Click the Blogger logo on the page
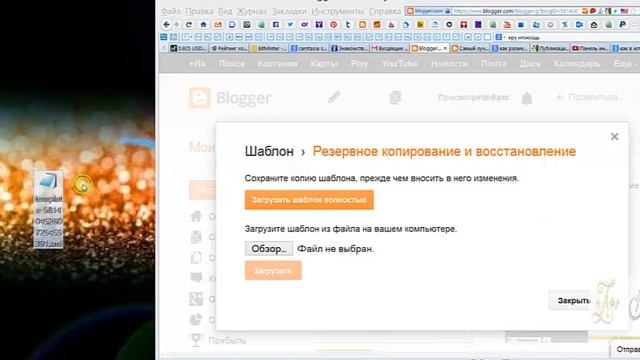640x360 pixels. pos(231,98)
